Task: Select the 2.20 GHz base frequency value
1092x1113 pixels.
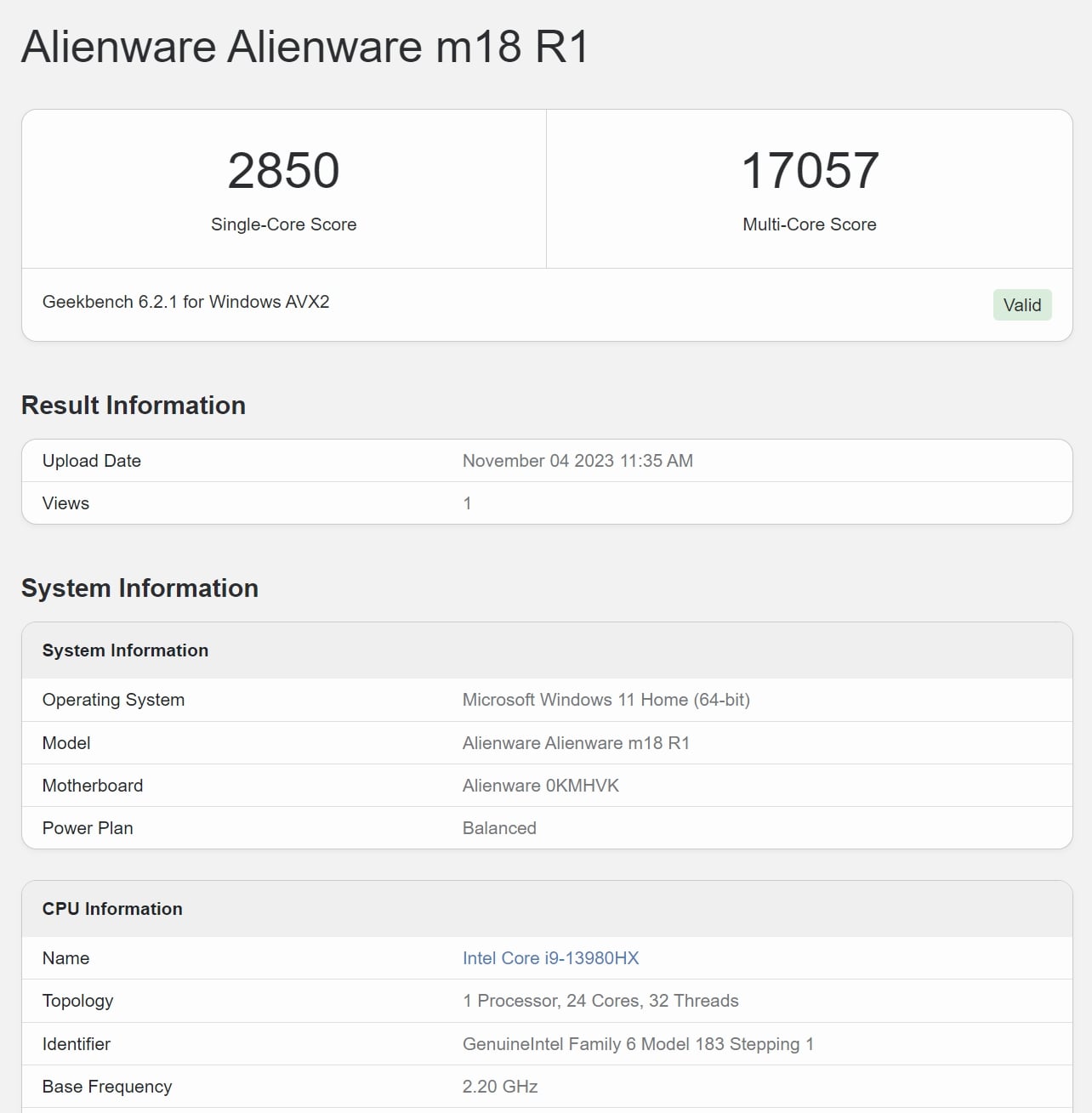Action: pos(500,1087)
